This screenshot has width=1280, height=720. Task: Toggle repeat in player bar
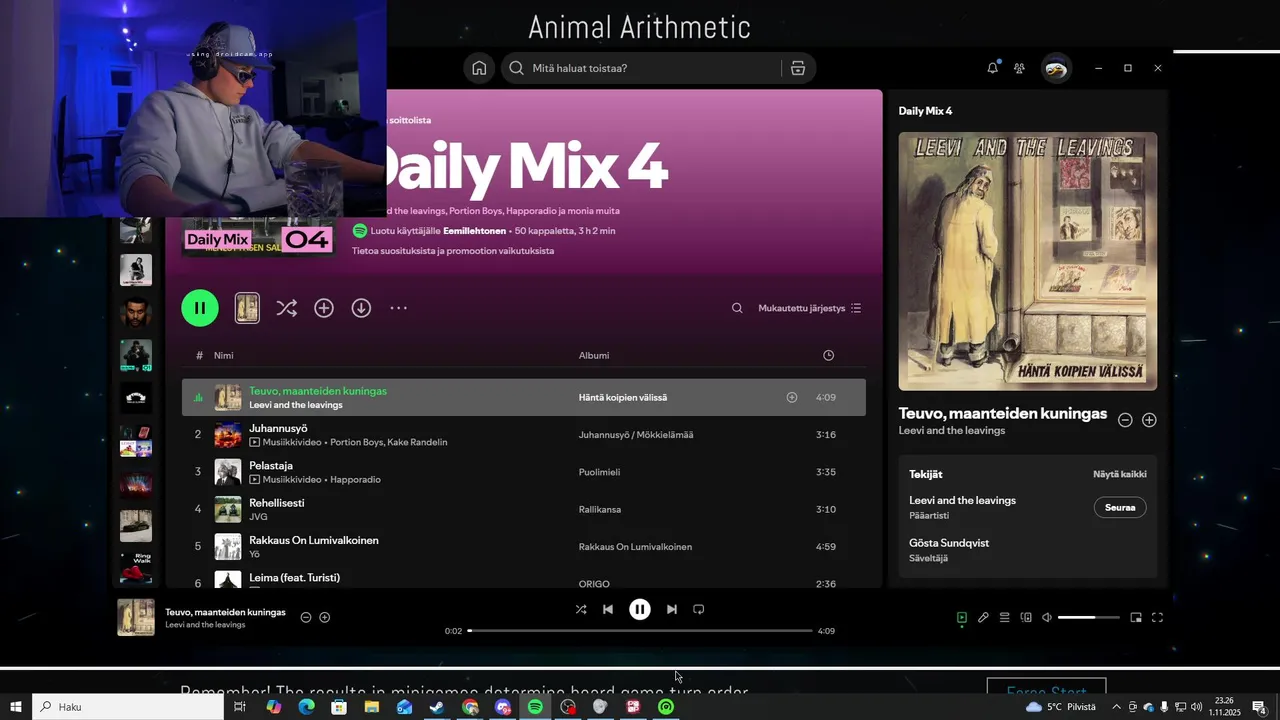coord(699,609)
